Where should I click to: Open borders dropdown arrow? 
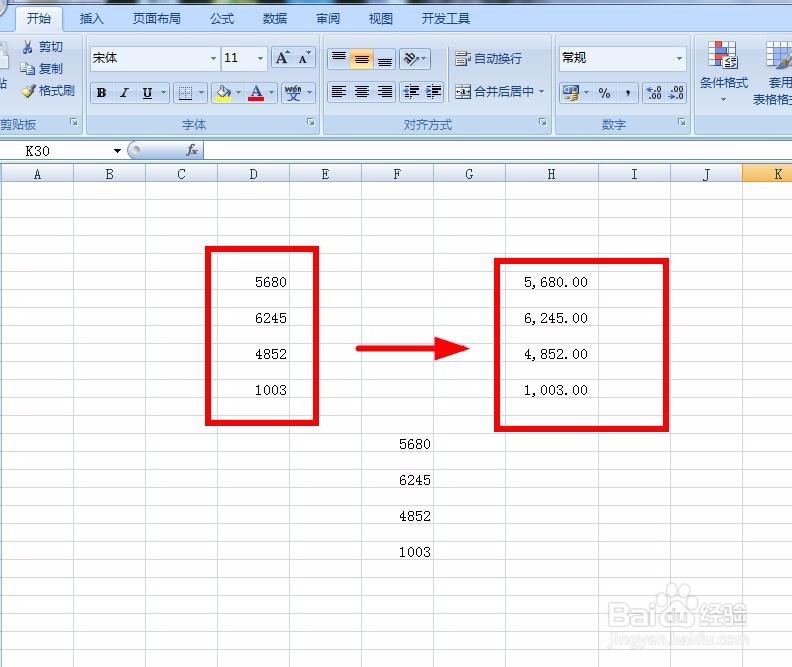pyautogui.click(x=201, y=93)
